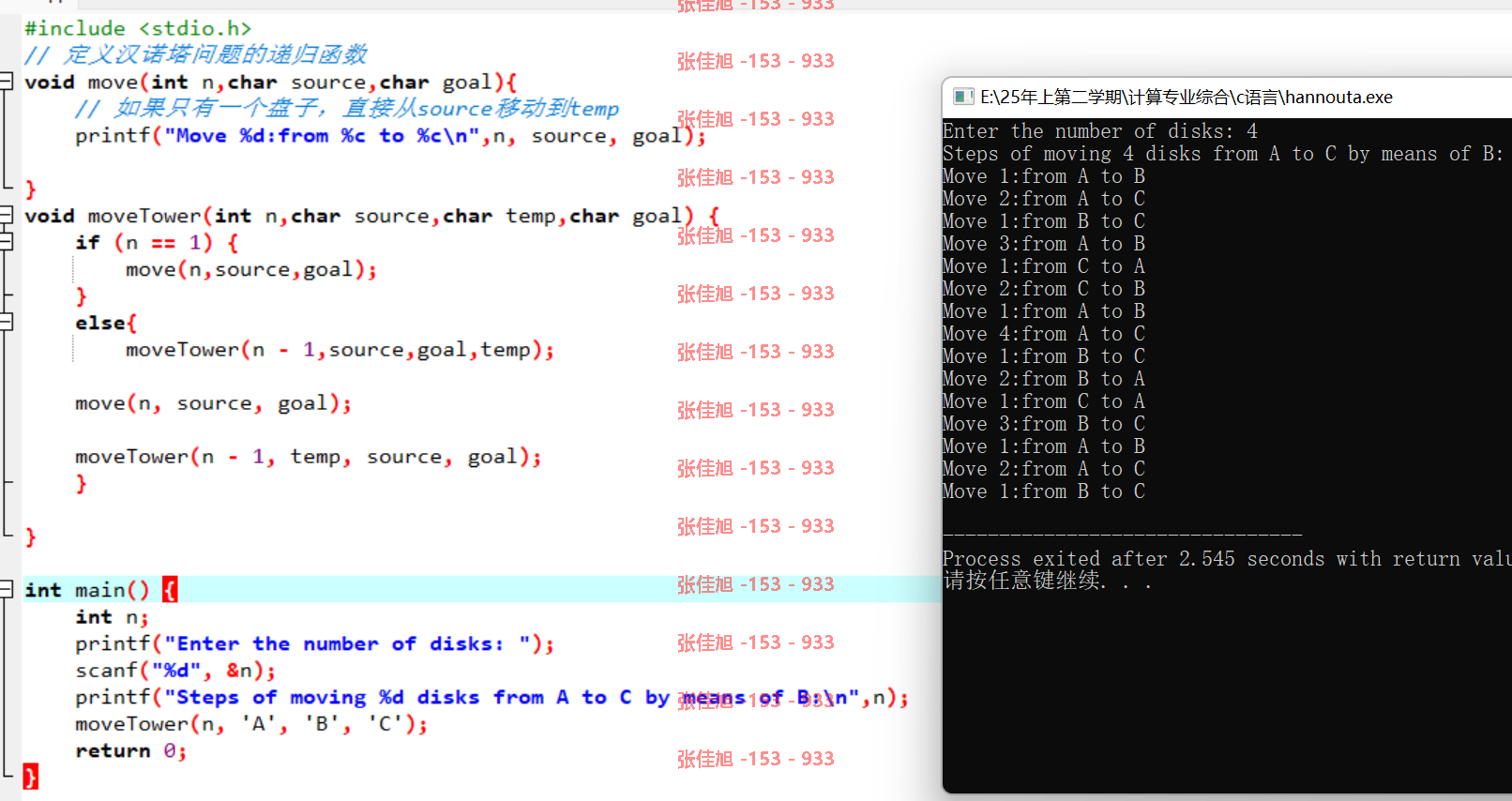
Task: Click the hannouta.exe console window icon
Action: [963, 97]
